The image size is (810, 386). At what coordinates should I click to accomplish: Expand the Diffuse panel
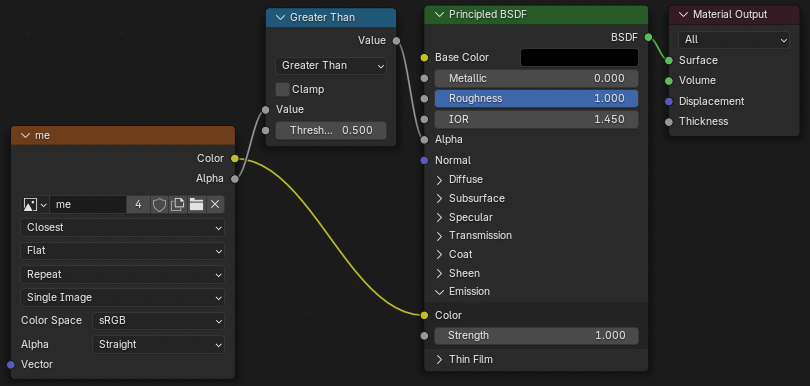[440, 180]
